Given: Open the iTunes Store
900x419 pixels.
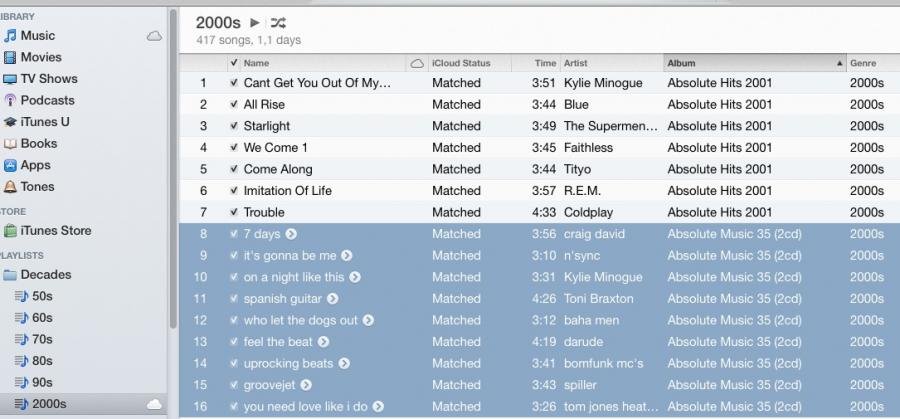Looking at the screenshot, I should (x=56, y=231).
